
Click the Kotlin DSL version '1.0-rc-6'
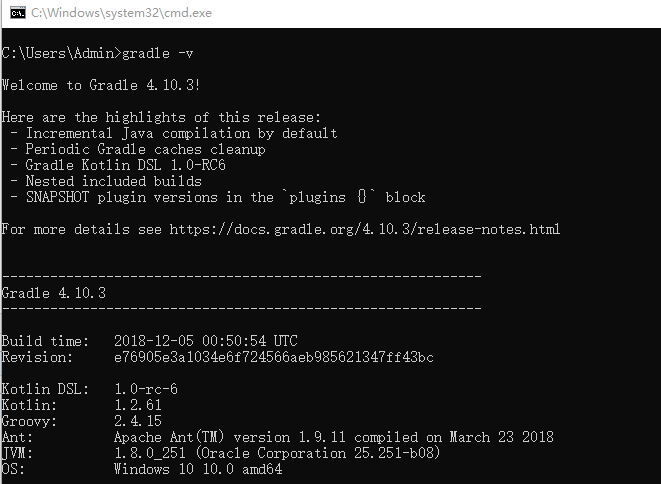coord(145,389)
